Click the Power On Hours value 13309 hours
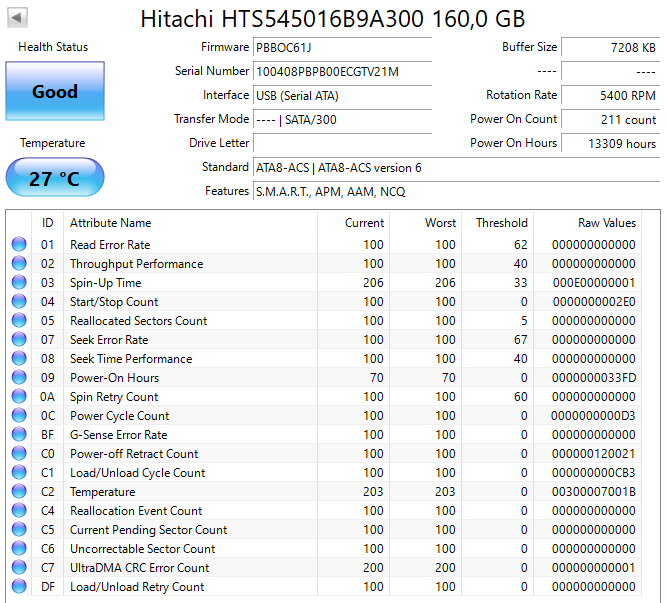This screenshot has height=603, width=667. pos(610,143)
